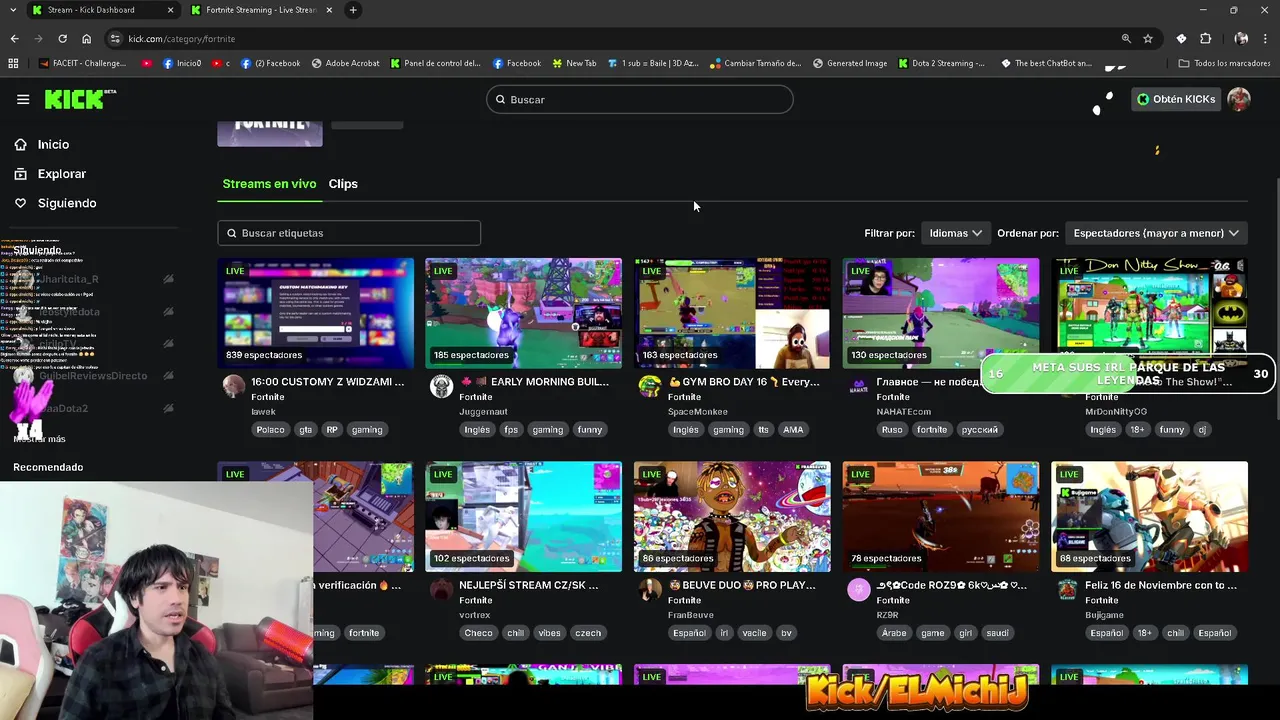Click the Buscar etiquetas tag field
1280x720 pixels.
pyautogui.click(x=349, y=233)
